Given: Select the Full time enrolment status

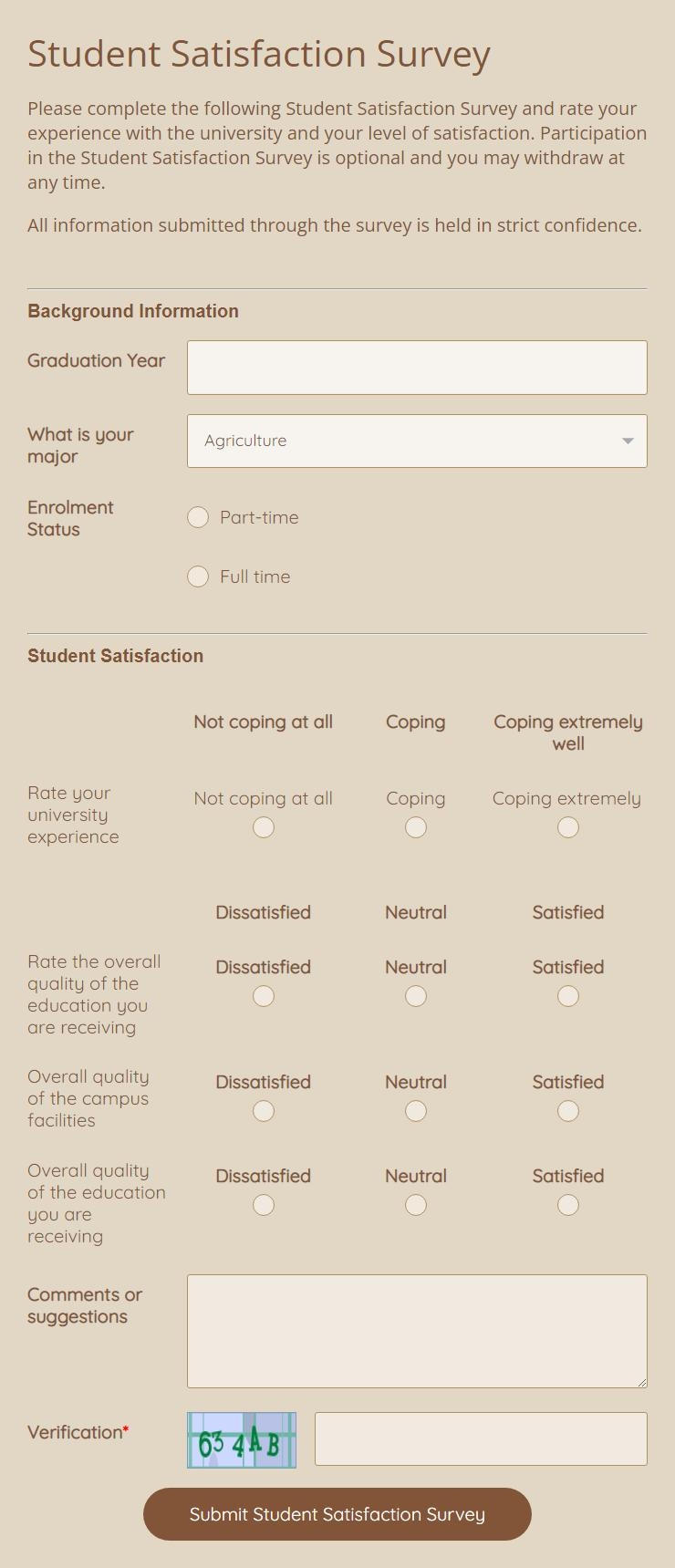Looking at the screenshot, I should tap(198, 576).
